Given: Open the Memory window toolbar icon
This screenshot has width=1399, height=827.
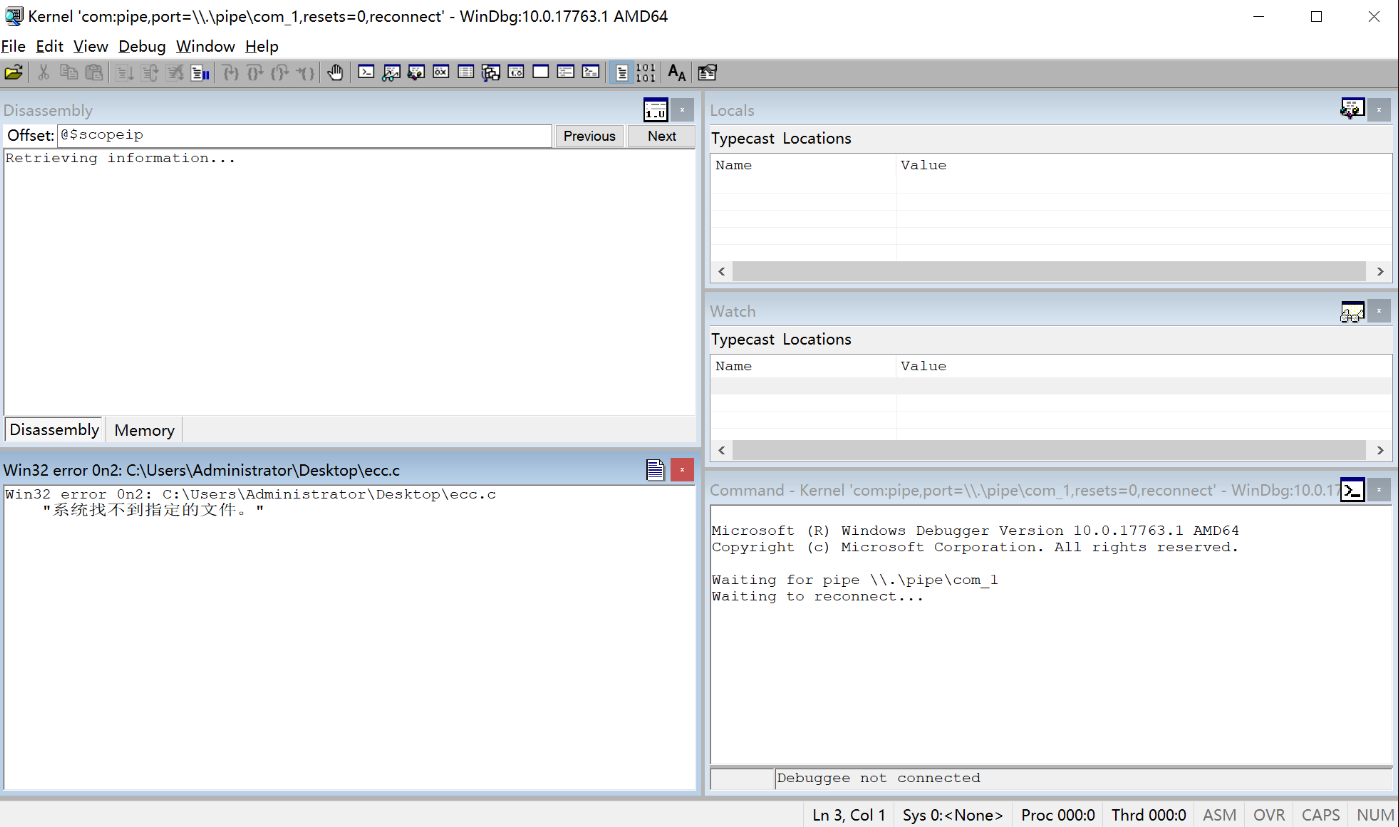Looking at the screenshot, I should (466, 72).
